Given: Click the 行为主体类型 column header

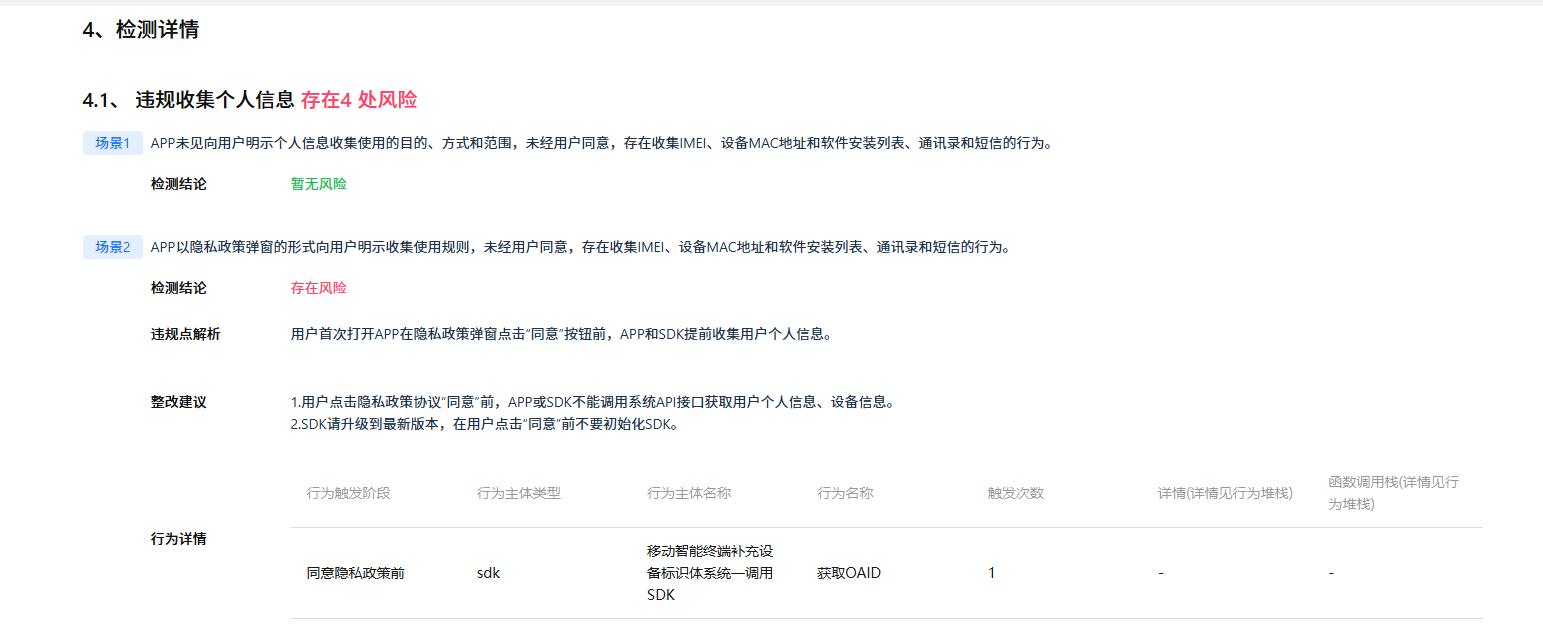Looking at the screenshot, I should click(518, 493).
